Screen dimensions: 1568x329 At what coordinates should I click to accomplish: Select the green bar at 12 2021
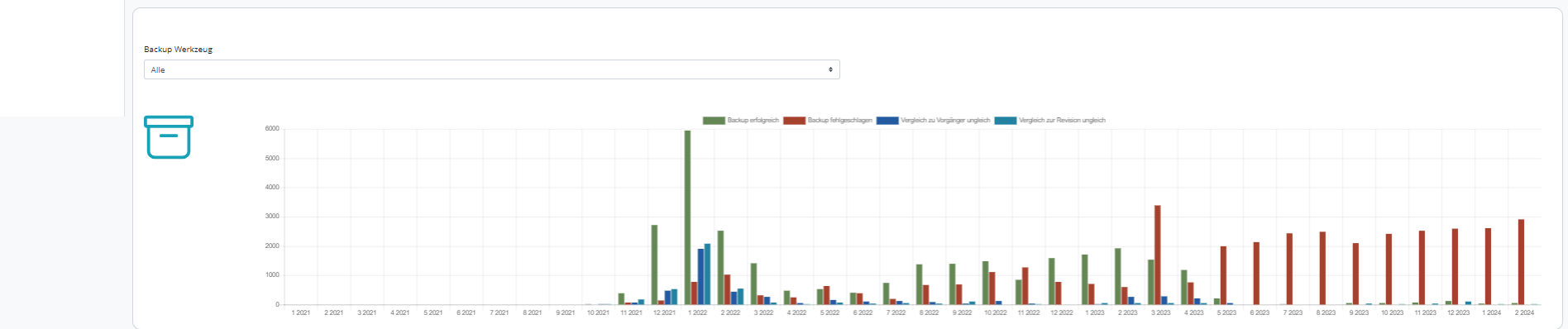coord(654,265)
